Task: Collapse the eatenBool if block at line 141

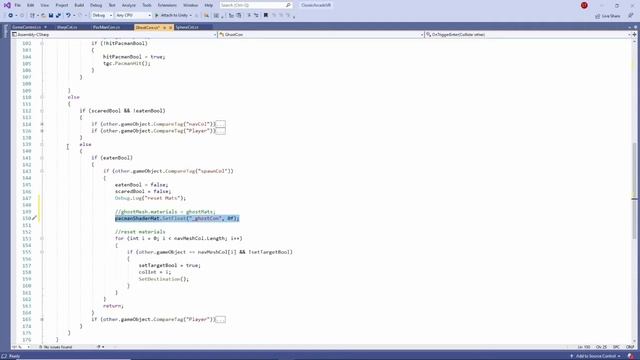Action: [42, 158]
